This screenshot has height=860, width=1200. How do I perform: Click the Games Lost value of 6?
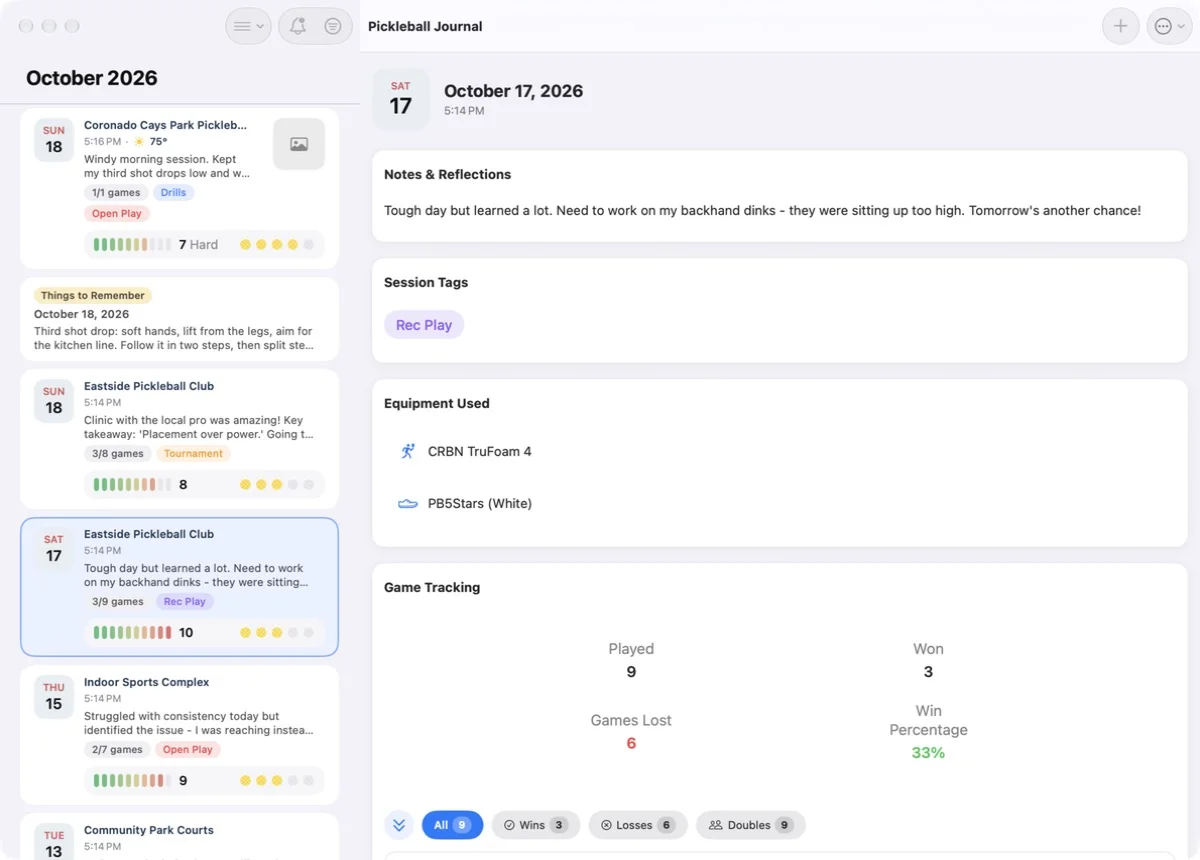pos(631,743)
